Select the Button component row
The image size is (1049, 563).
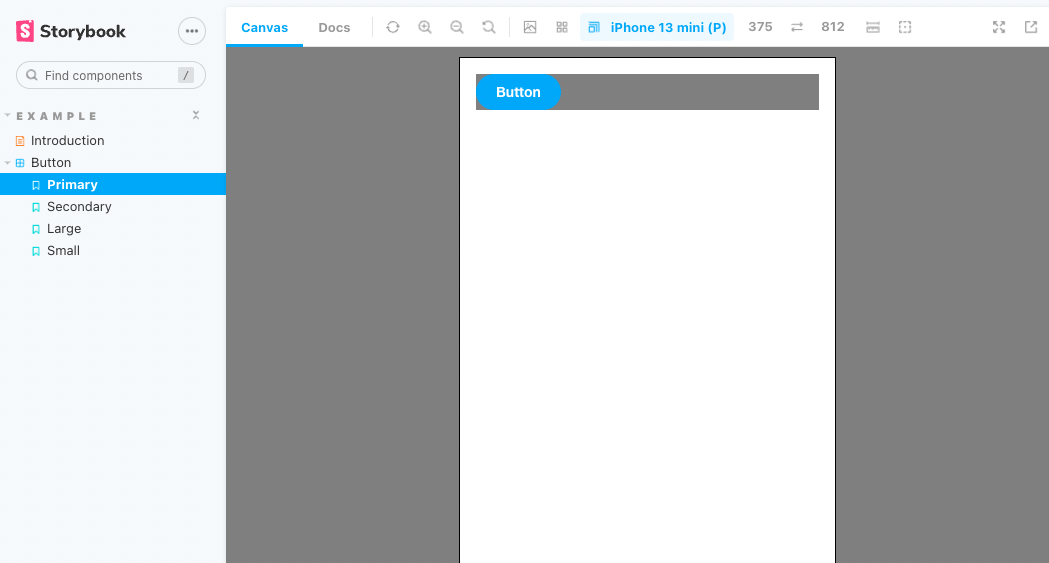[x=113, y=162]
